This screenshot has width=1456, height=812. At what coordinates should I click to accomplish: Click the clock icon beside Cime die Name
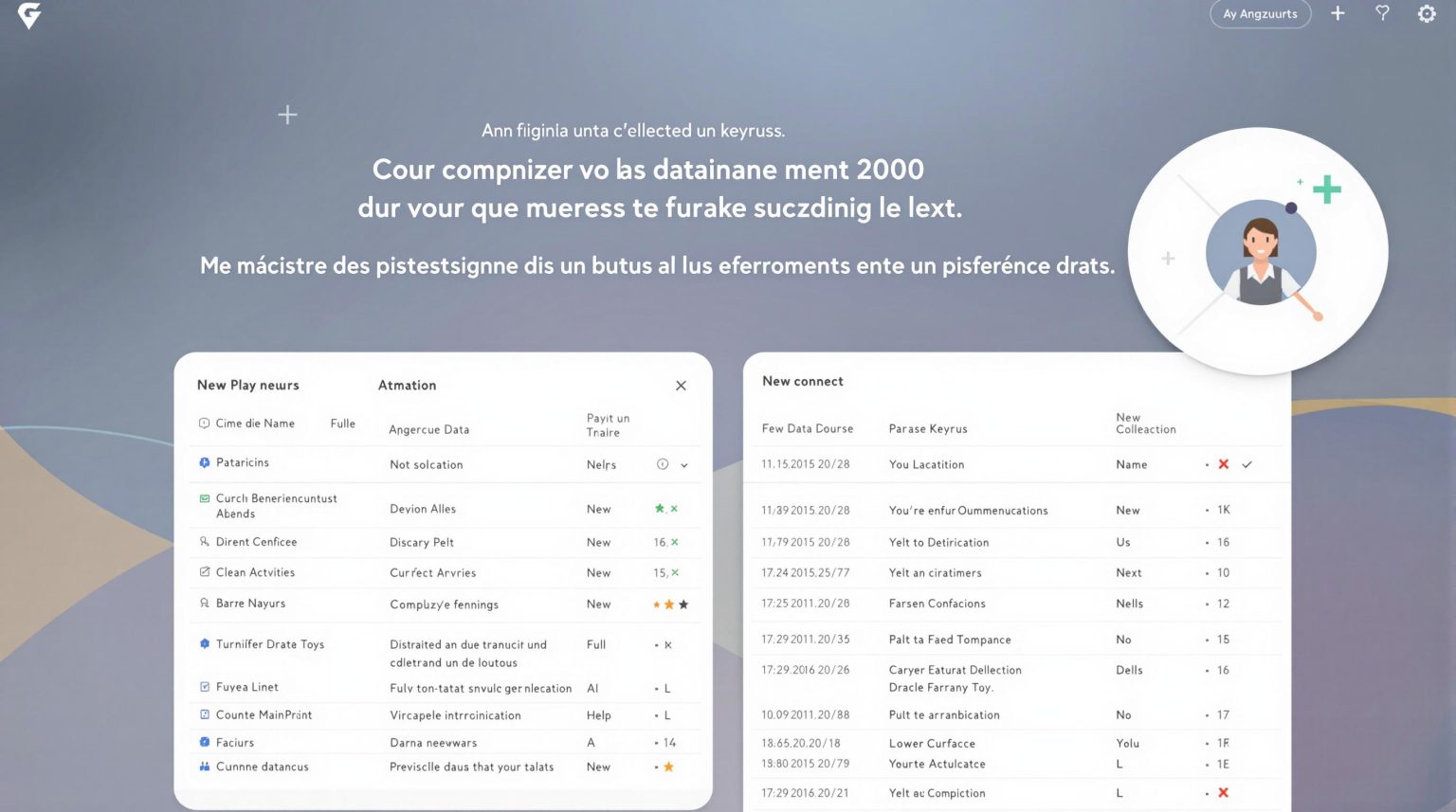204,424
